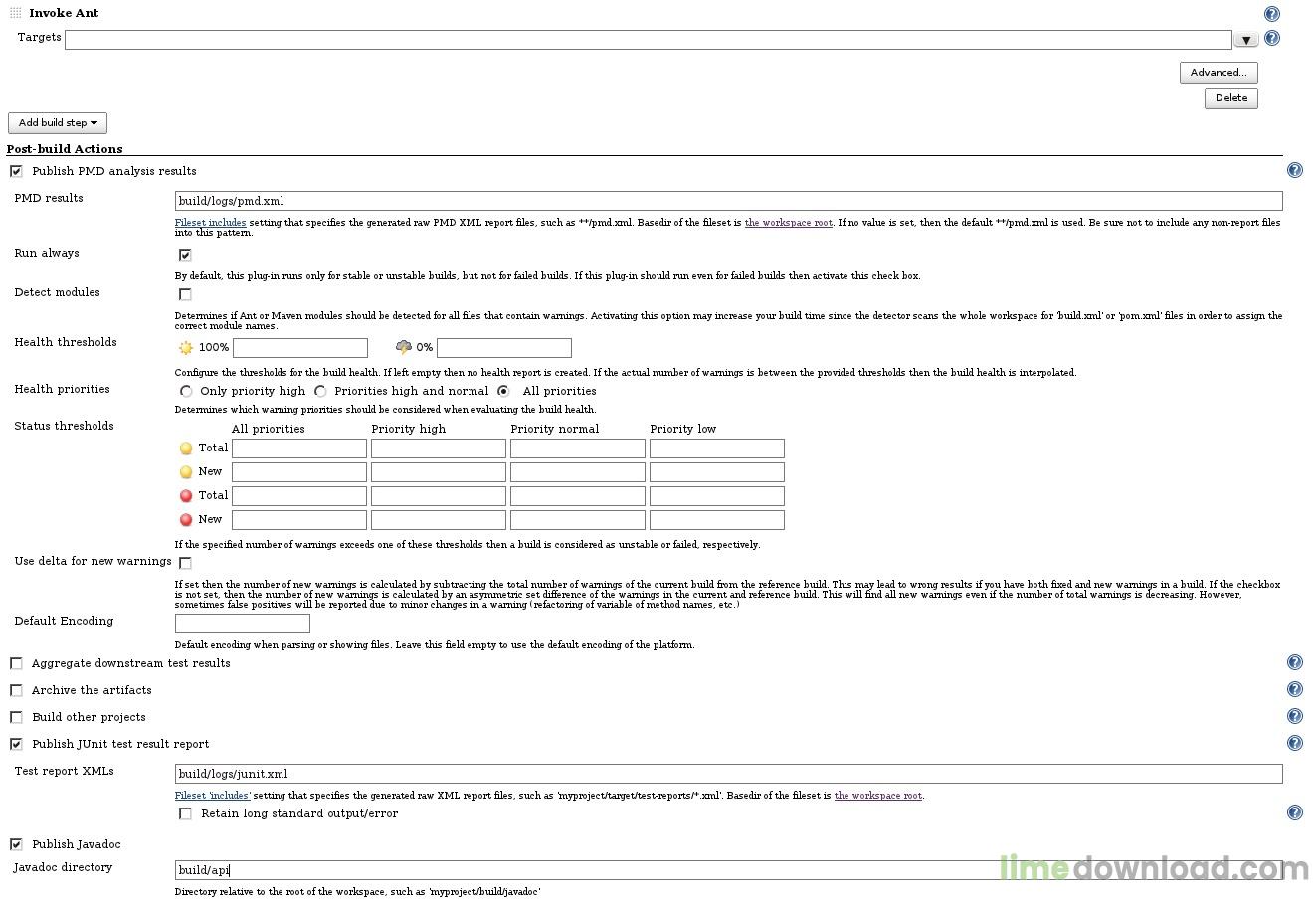Focus the 0% health threshold field
1316x899 pixels.
coord(504,348)
